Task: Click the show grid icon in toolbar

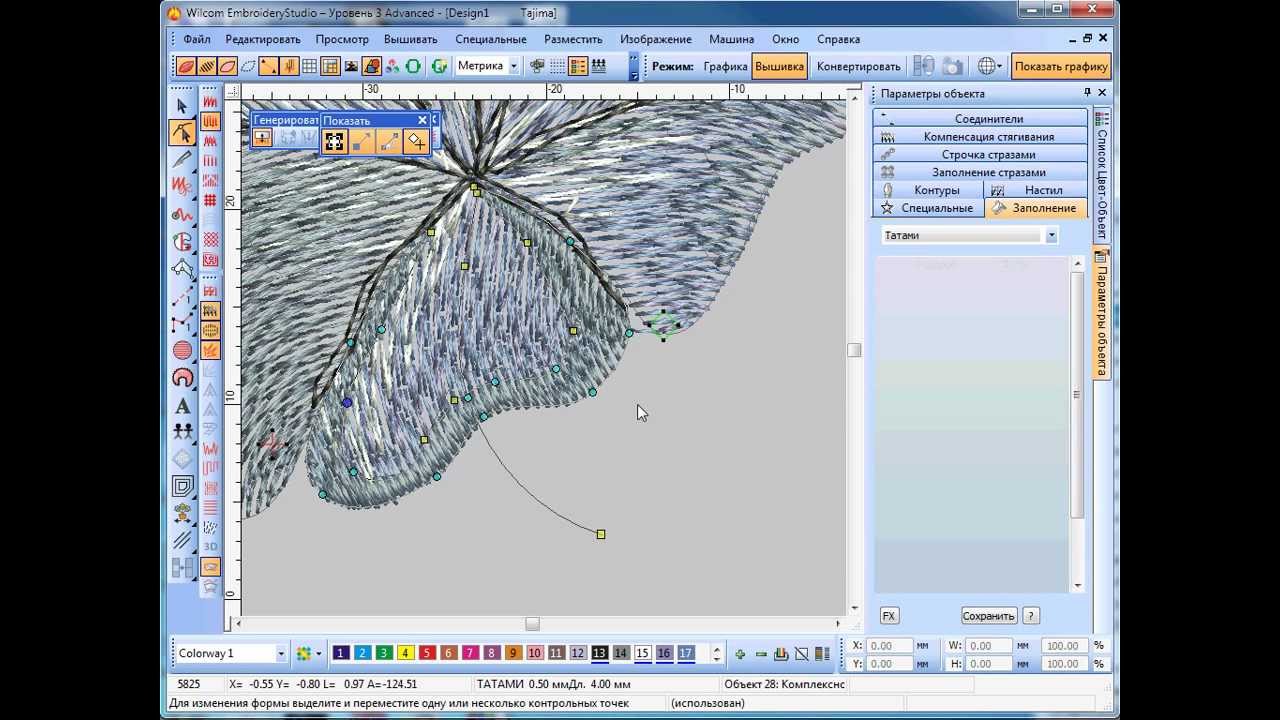Action: coord(310,67)
